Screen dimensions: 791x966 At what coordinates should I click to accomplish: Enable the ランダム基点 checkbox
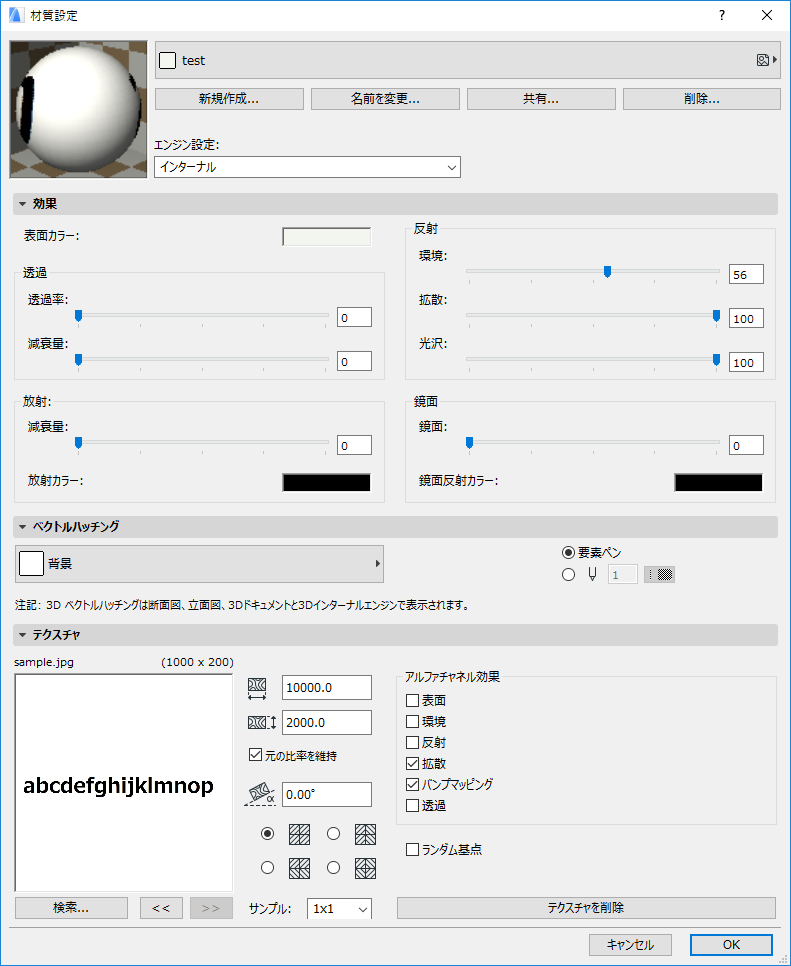coord(412,850)
